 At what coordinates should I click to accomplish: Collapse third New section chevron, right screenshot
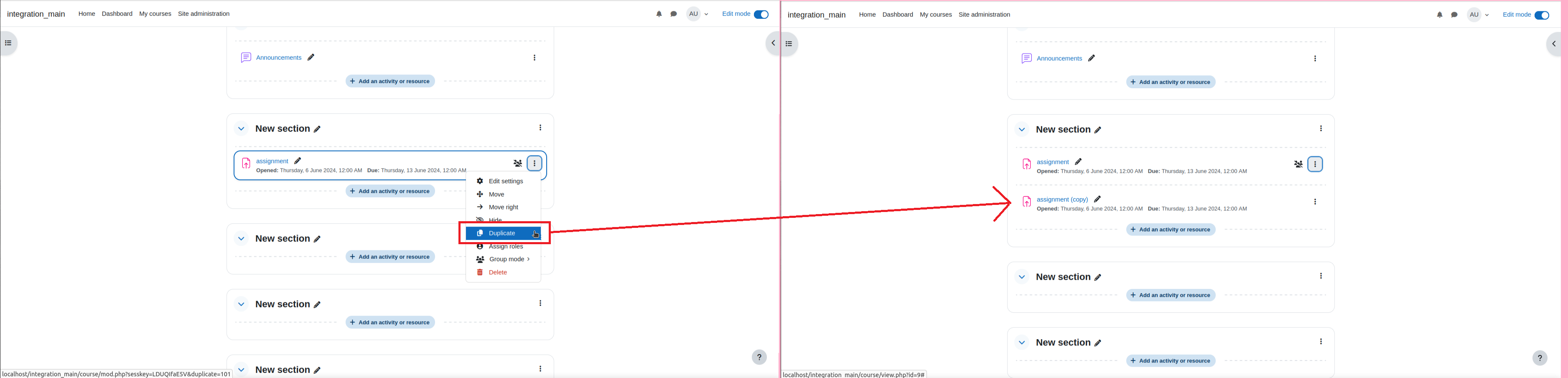pos(1021,343)
